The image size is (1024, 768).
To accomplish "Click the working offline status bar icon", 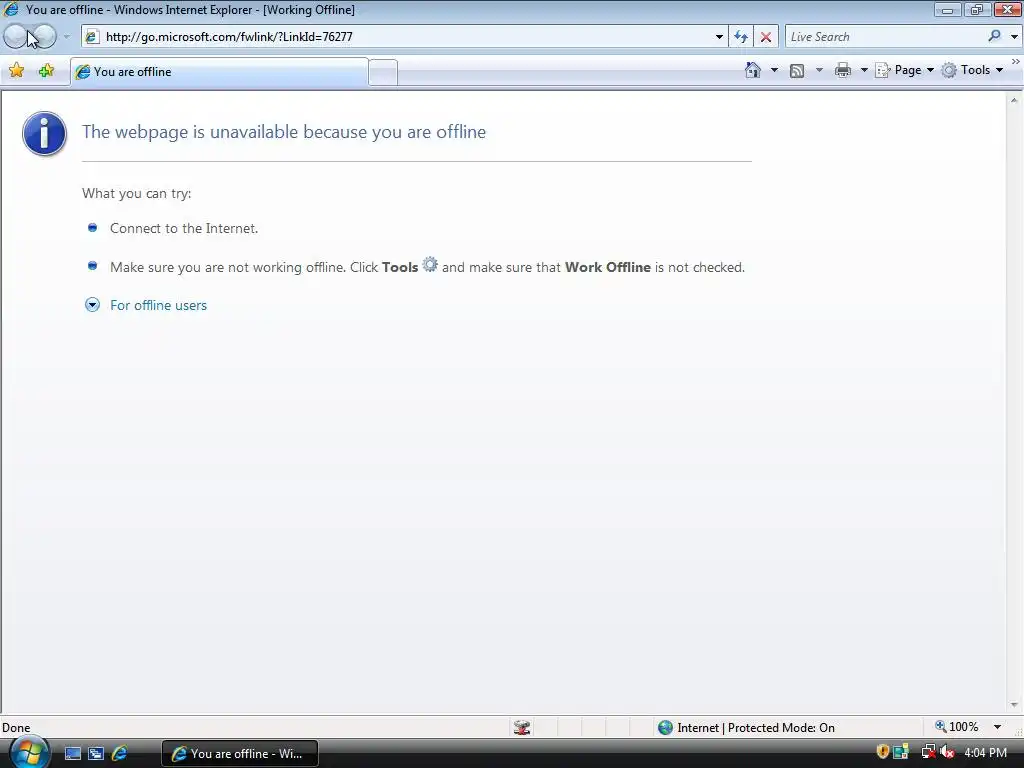I will pos(522,728).
